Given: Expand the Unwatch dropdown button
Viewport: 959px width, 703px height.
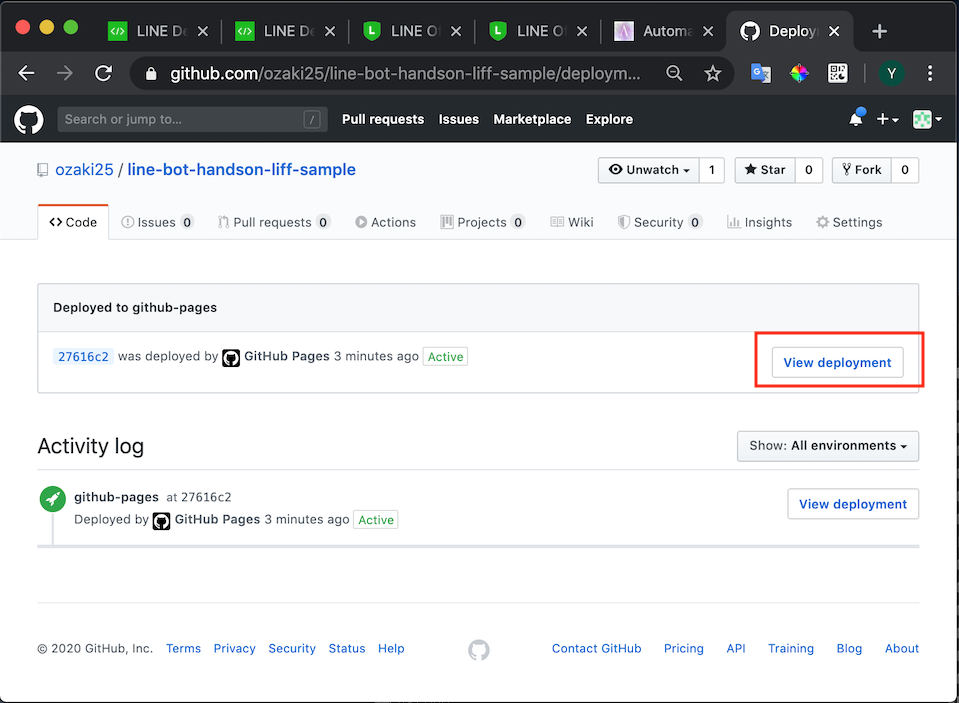Looking at the screenshot, I should coord(649,170).
